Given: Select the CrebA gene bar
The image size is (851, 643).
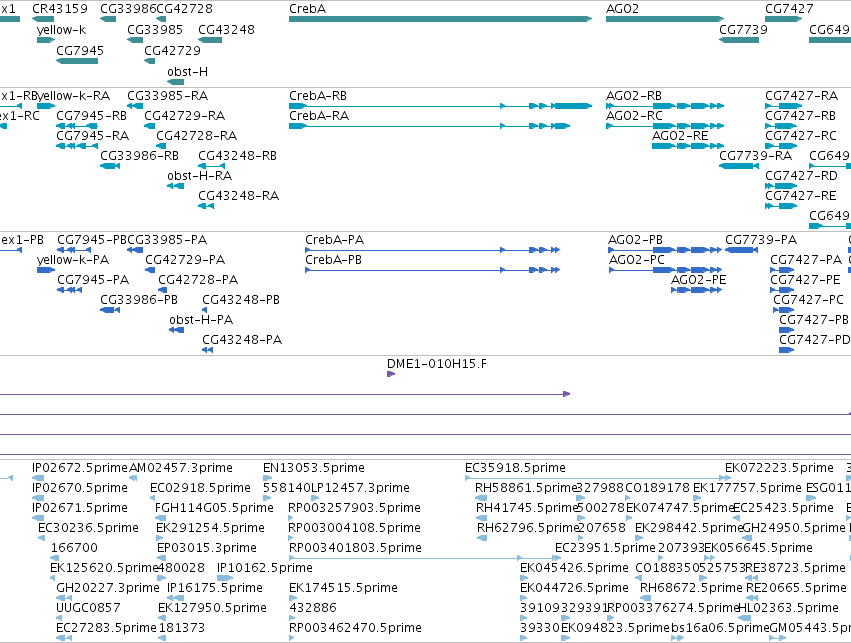Looking at the screenshot, I should [x=440, y=19].
